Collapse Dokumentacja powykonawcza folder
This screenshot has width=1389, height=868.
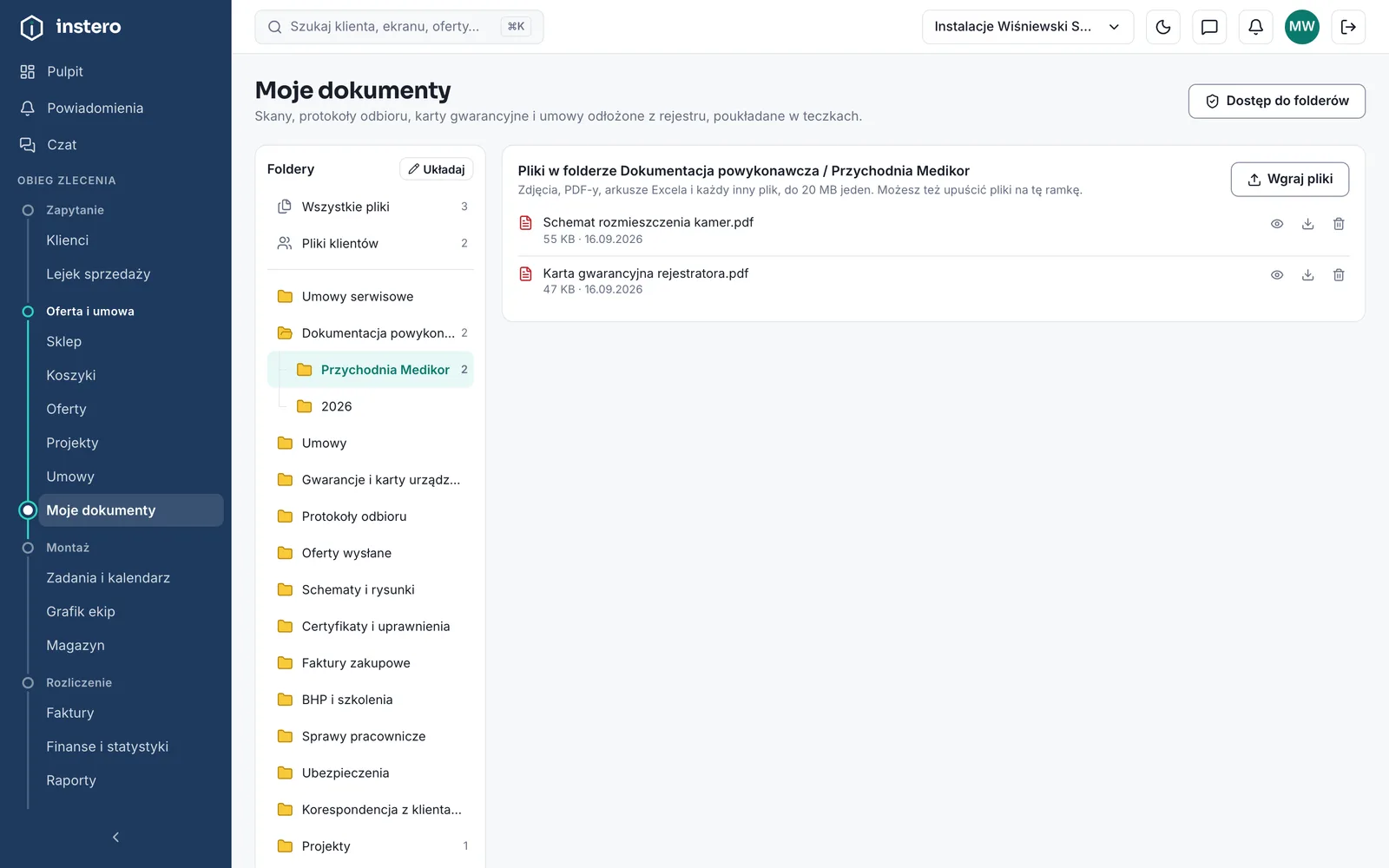[x=371, y=333]
